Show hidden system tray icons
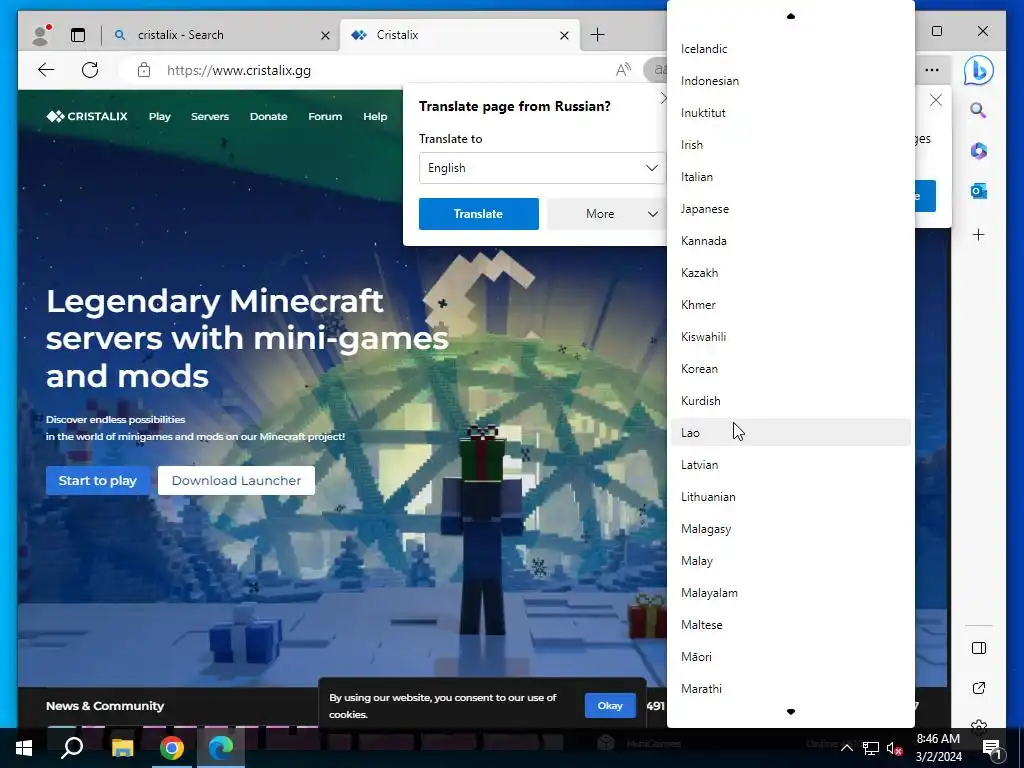 tap(846, 748)
